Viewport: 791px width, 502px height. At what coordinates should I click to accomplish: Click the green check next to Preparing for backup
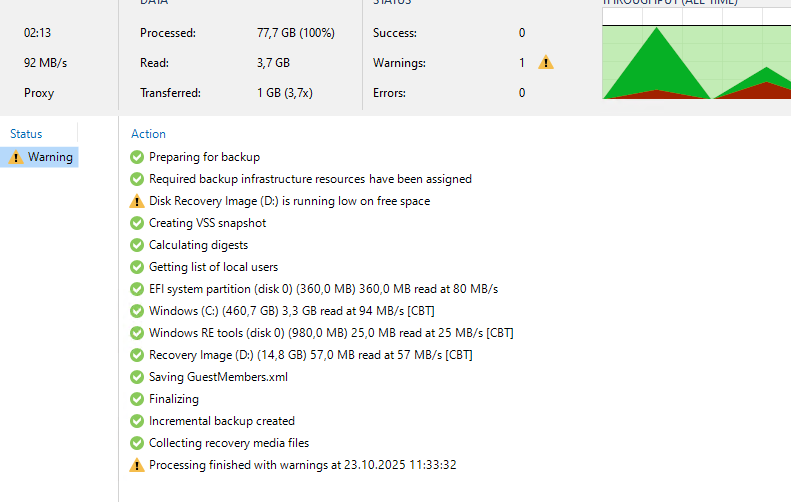click(137, 157)
